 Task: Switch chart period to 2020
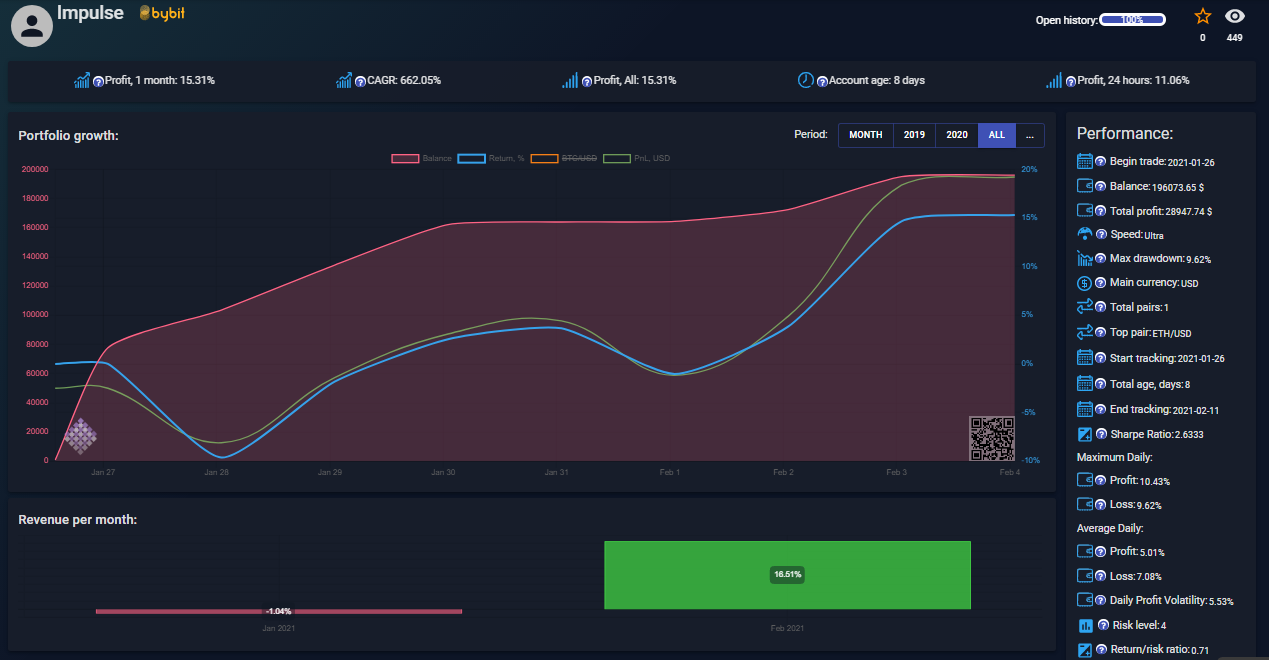click(x=956, y=135)
